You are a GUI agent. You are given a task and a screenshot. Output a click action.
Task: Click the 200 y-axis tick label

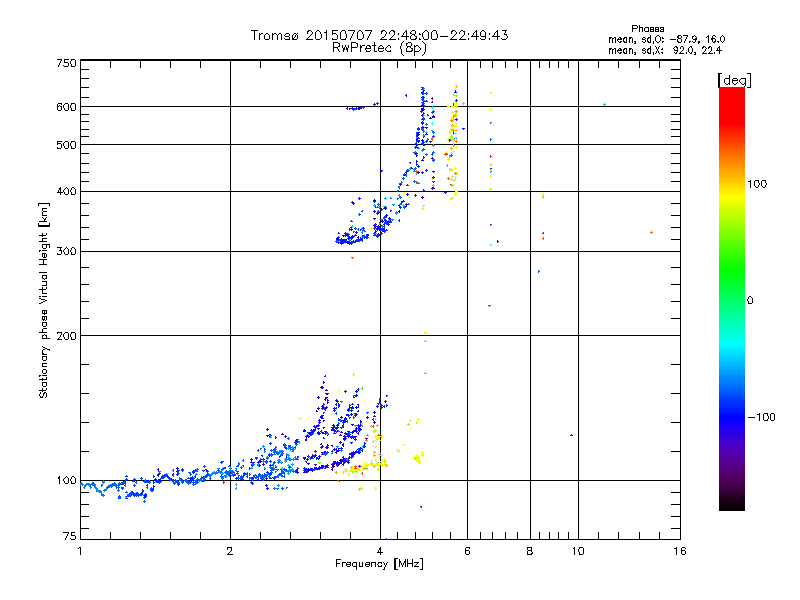66,336
